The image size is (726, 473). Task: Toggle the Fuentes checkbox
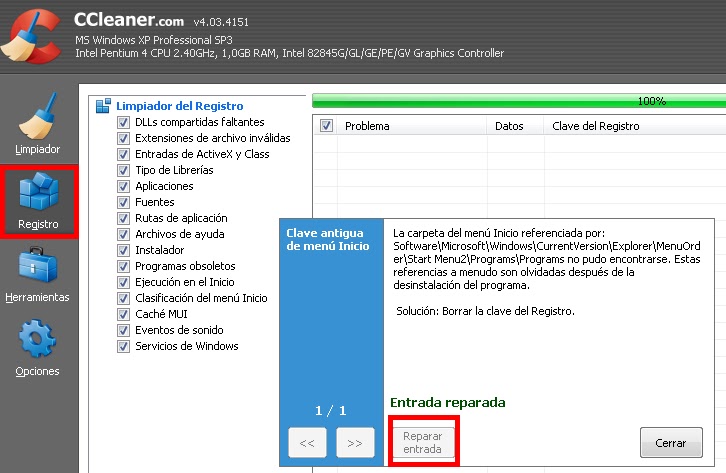123,202
